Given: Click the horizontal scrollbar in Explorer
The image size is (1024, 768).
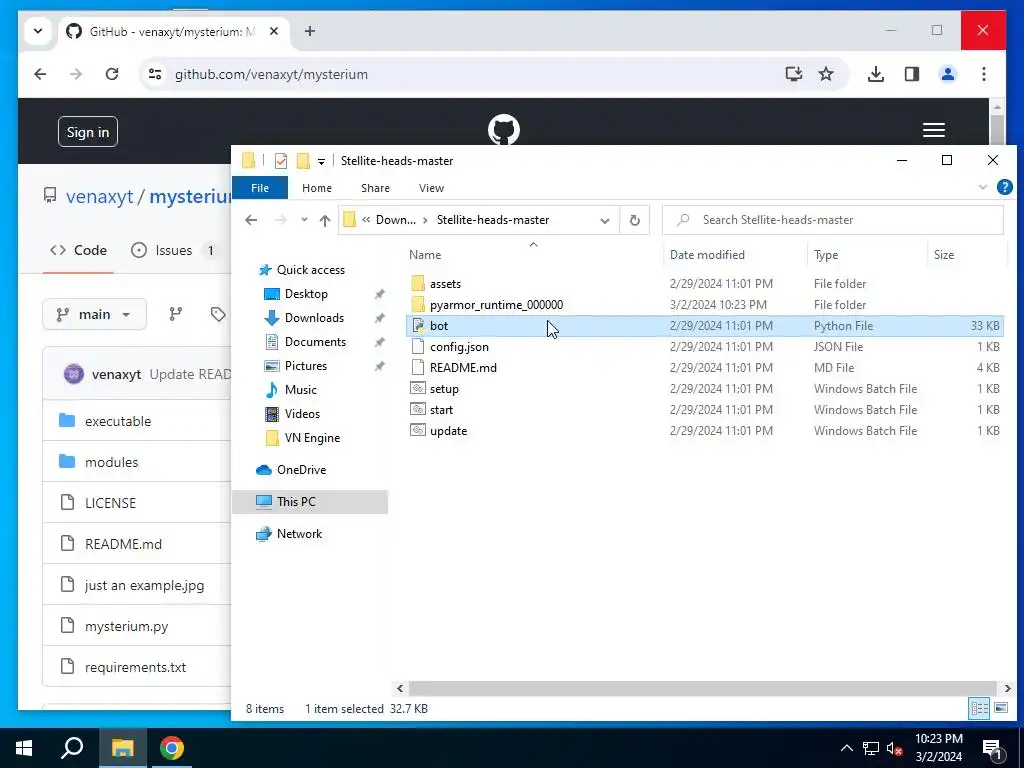Looking at the screenshot, I should pos(702,688).
